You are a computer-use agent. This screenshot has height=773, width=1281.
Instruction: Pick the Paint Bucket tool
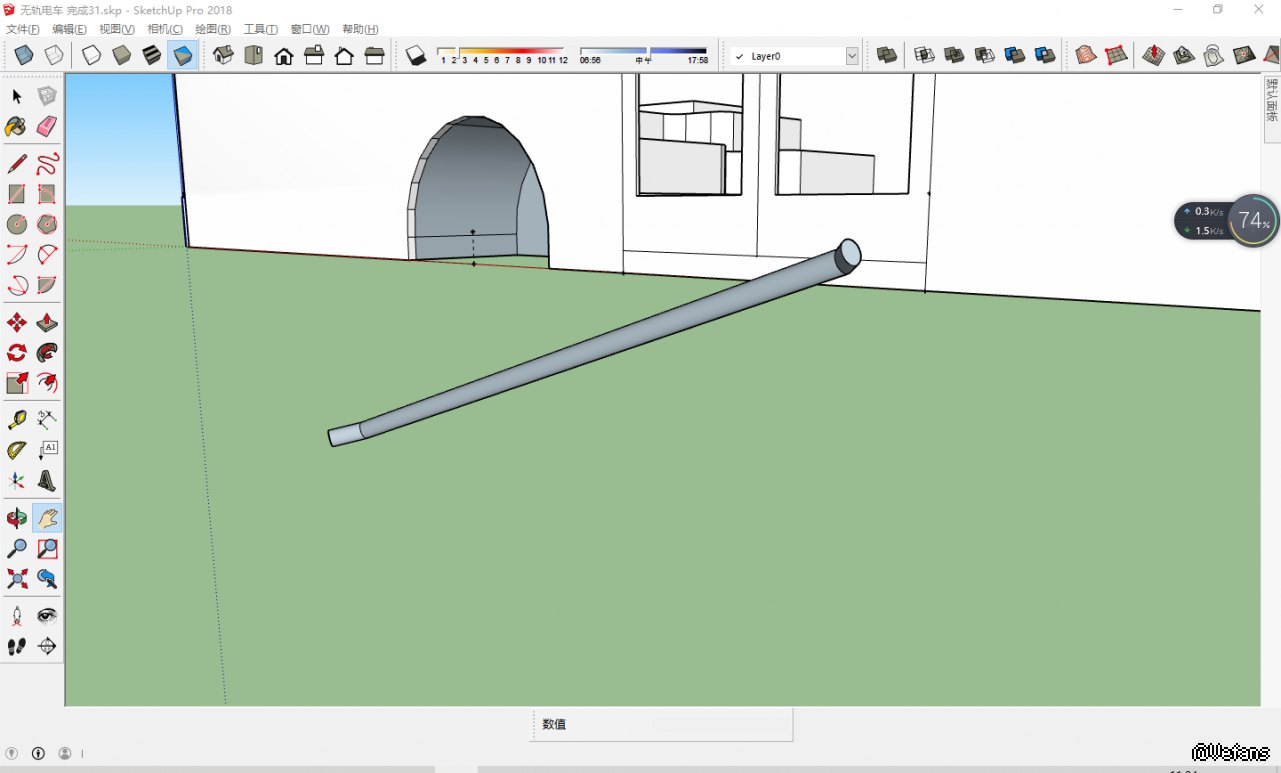point(17,126)
